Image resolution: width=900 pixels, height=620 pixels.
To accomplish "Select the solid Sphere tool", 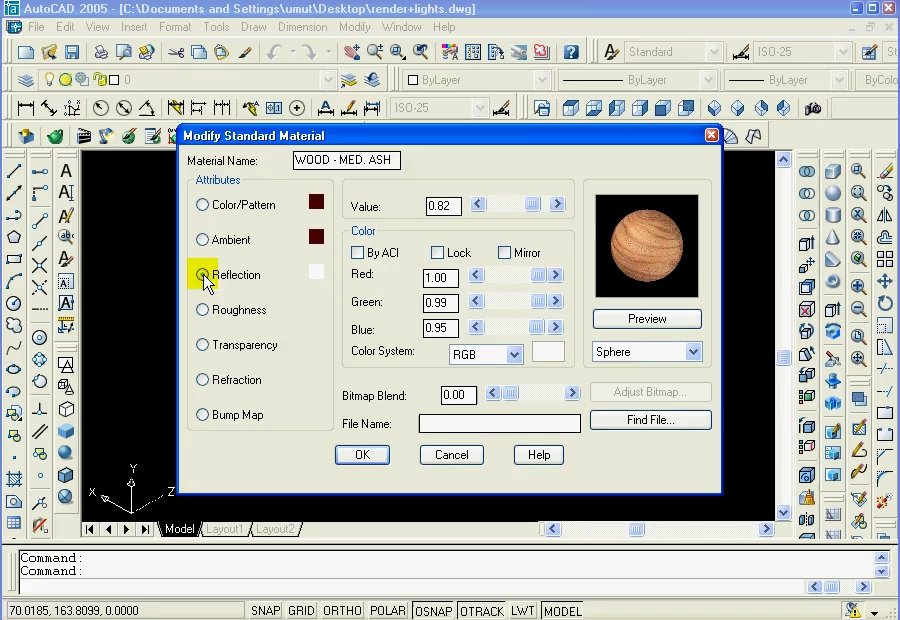I will pos(65,453).
